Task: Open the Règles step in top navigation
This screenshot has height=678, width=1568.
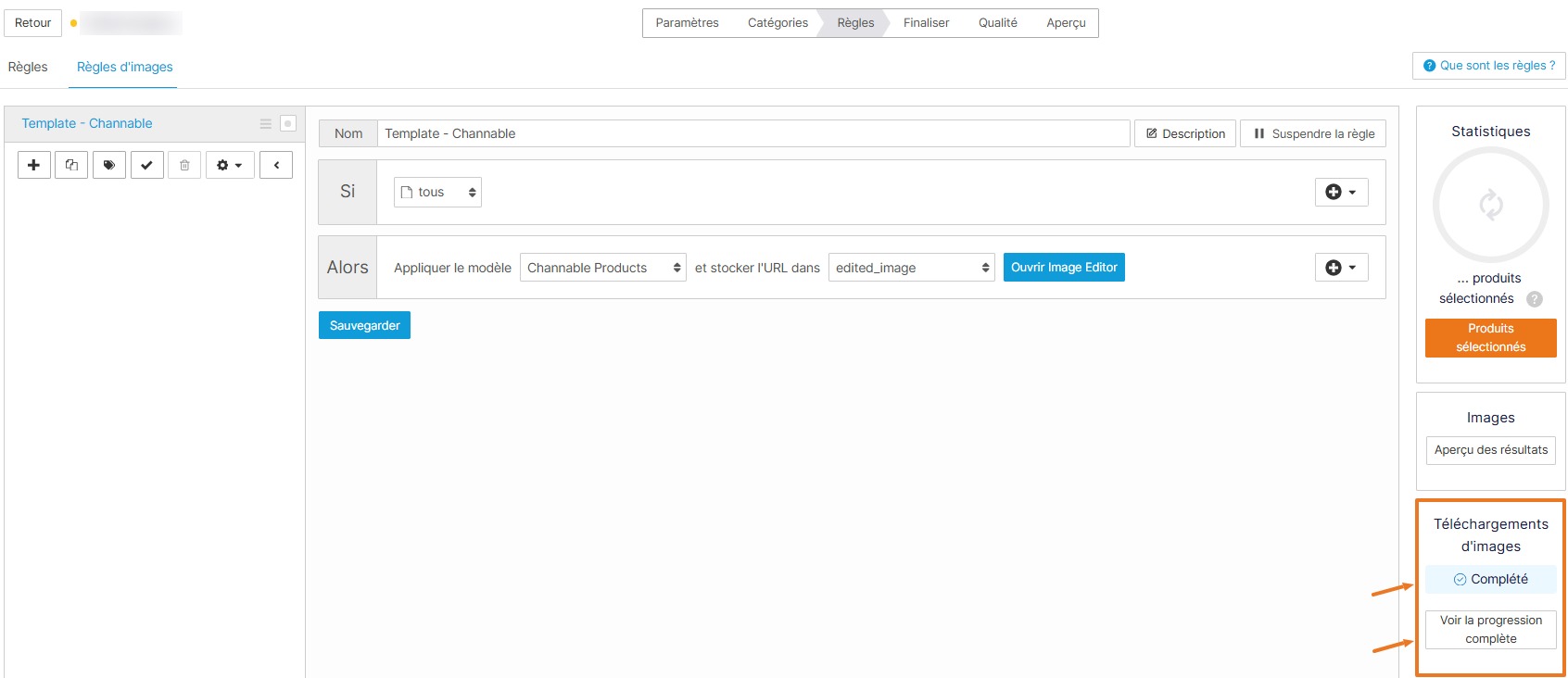Action: tap(855, 23)
